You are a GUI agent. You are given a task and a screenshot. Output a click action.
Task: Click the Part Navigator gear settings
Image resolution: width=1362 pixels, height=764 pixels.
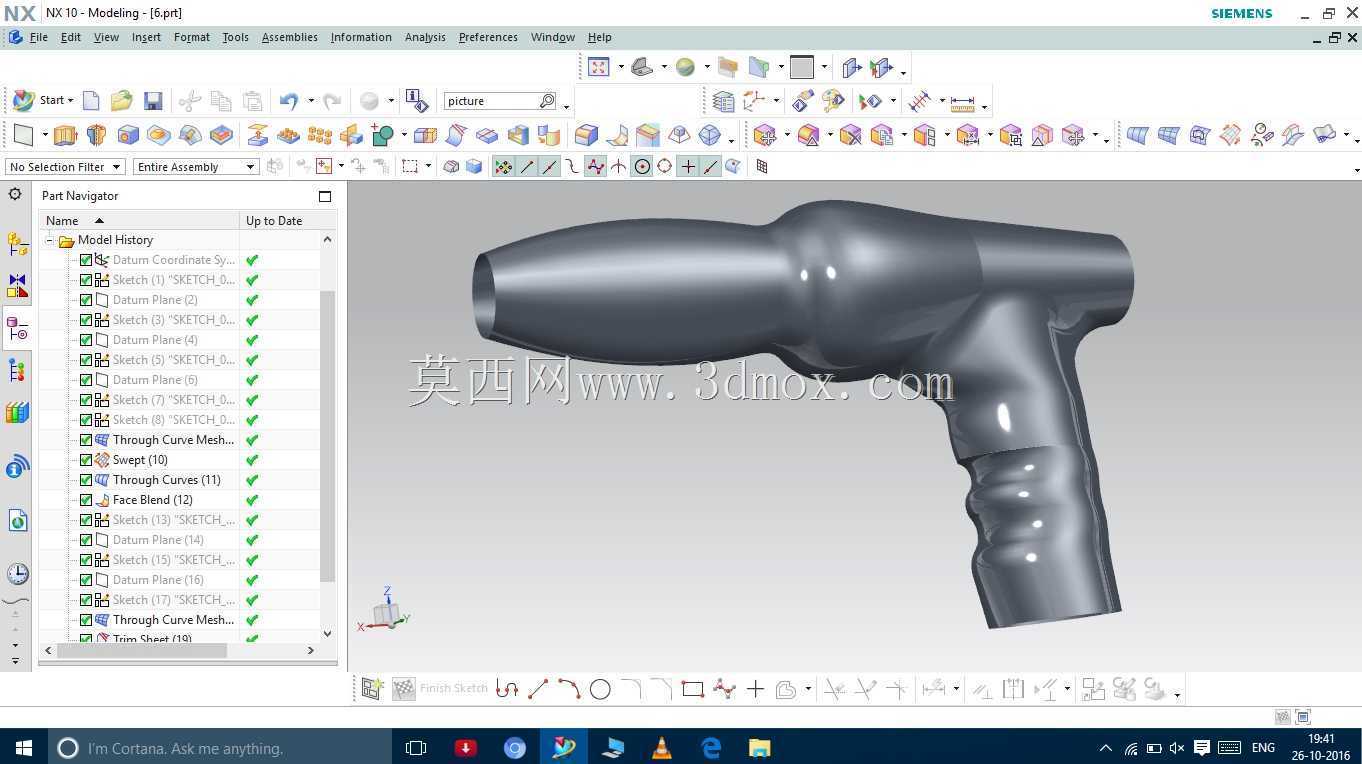pyautogui.click(x=15, y=194)
